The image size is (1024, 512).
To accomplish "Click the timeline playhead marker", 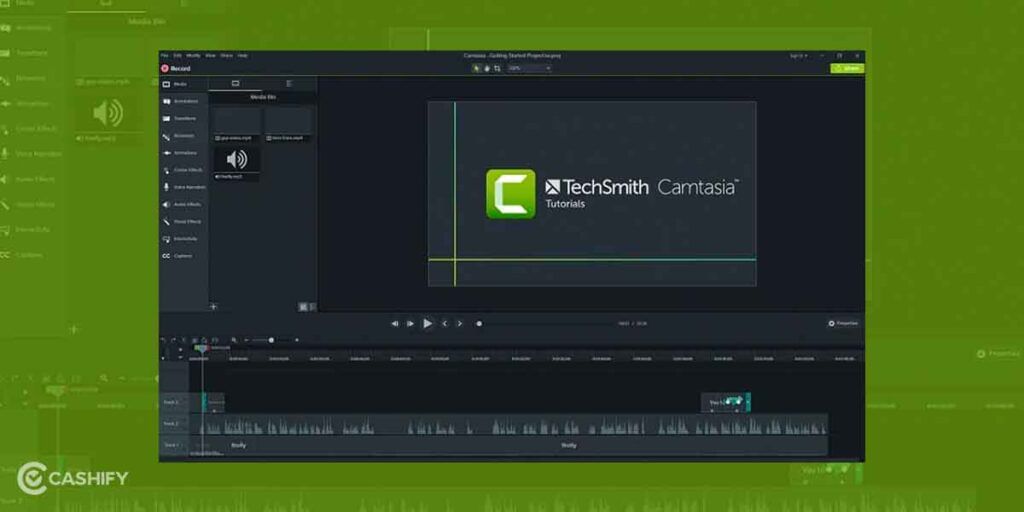I will [201, 348].
